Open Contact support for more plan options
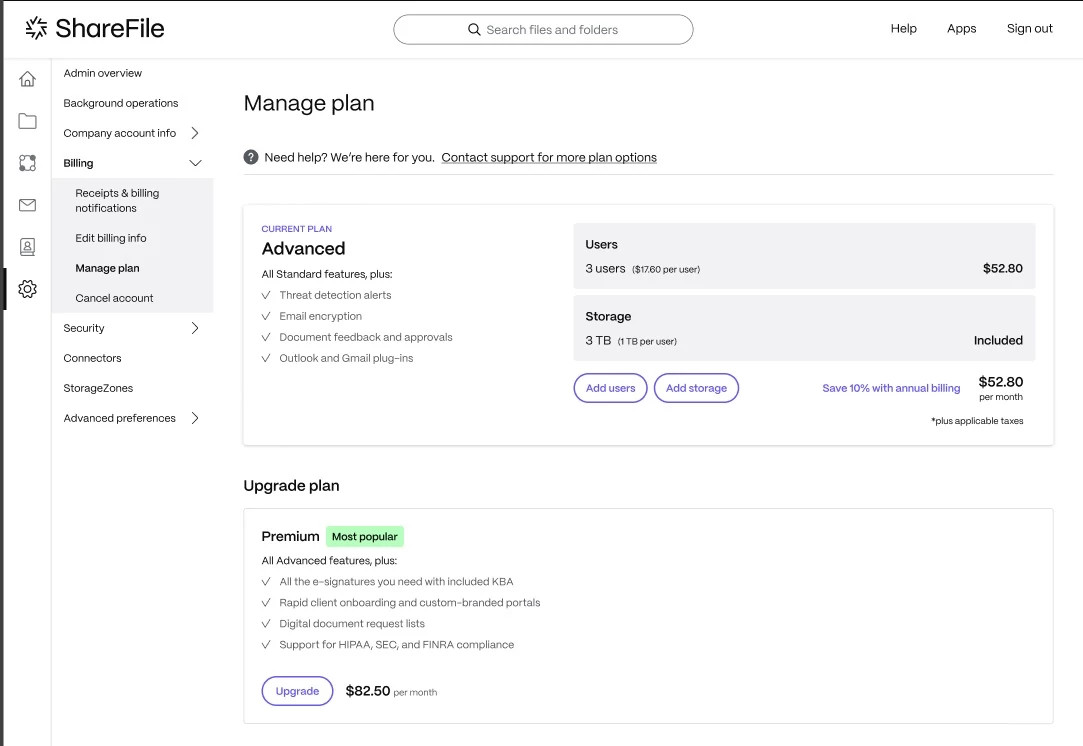Viewport: 1083px width, 746px height. tap(549, 157)
